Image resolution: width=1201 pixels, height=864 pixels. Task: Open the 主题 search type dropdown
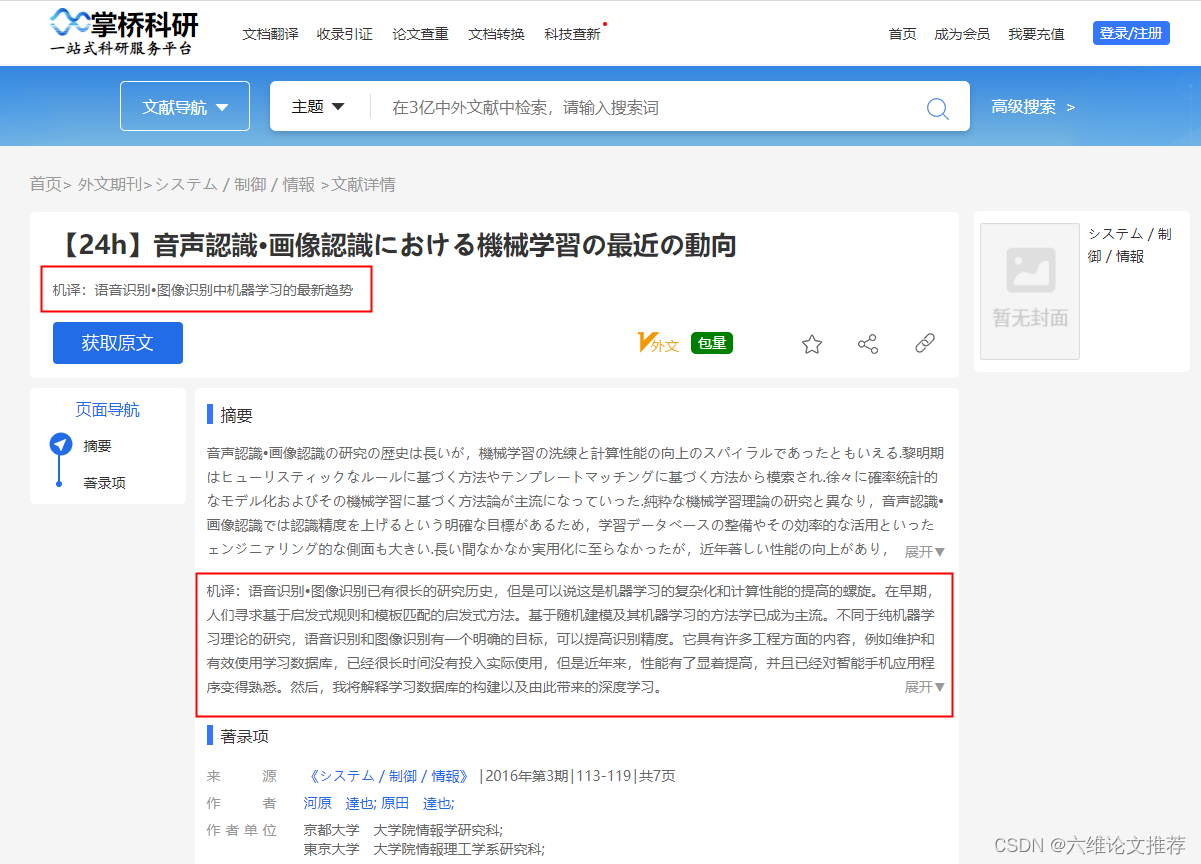(x=318, y=106)
